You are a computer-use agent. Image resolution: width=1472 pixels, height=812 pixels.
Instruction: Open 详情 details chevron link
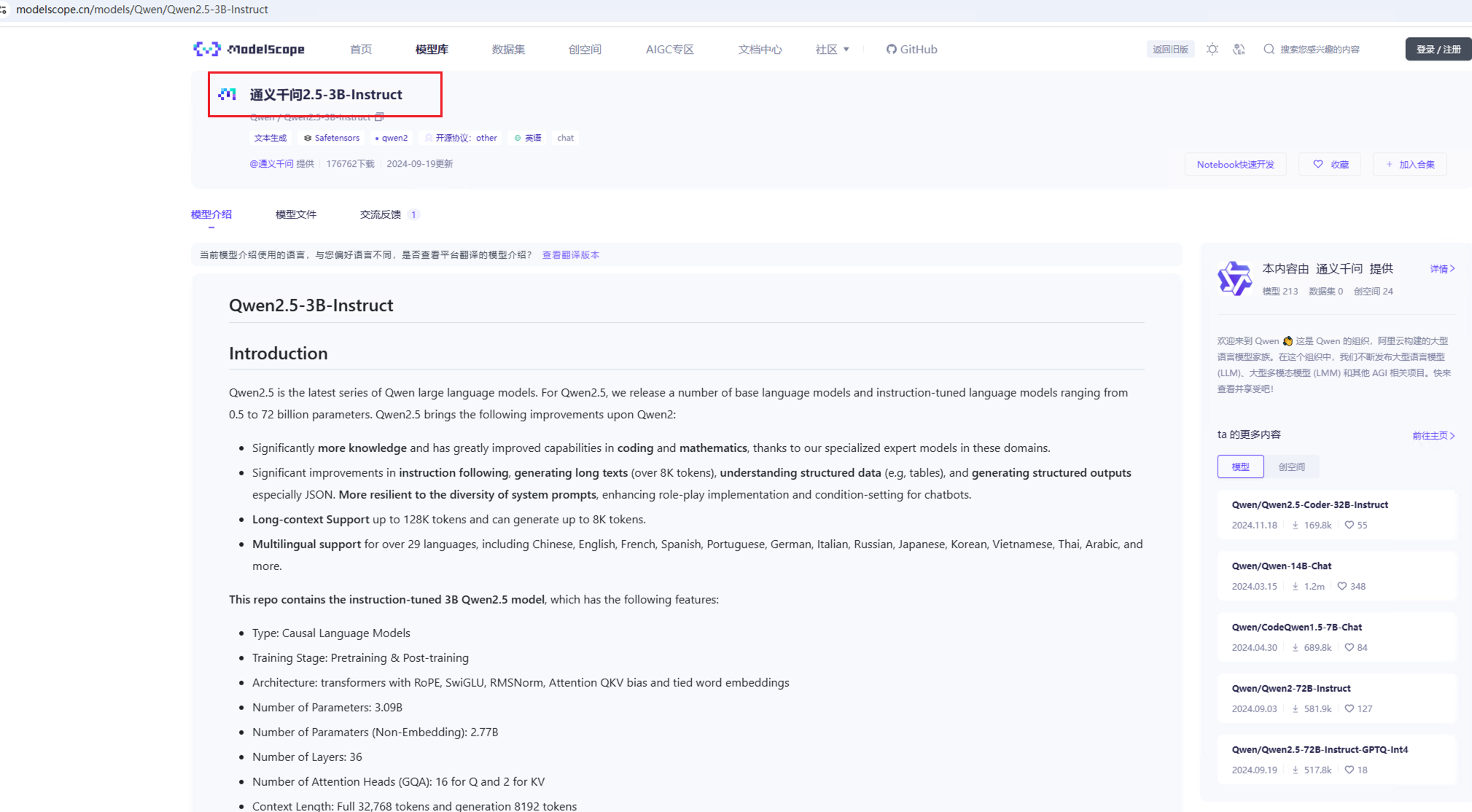tap(1441, 269)
